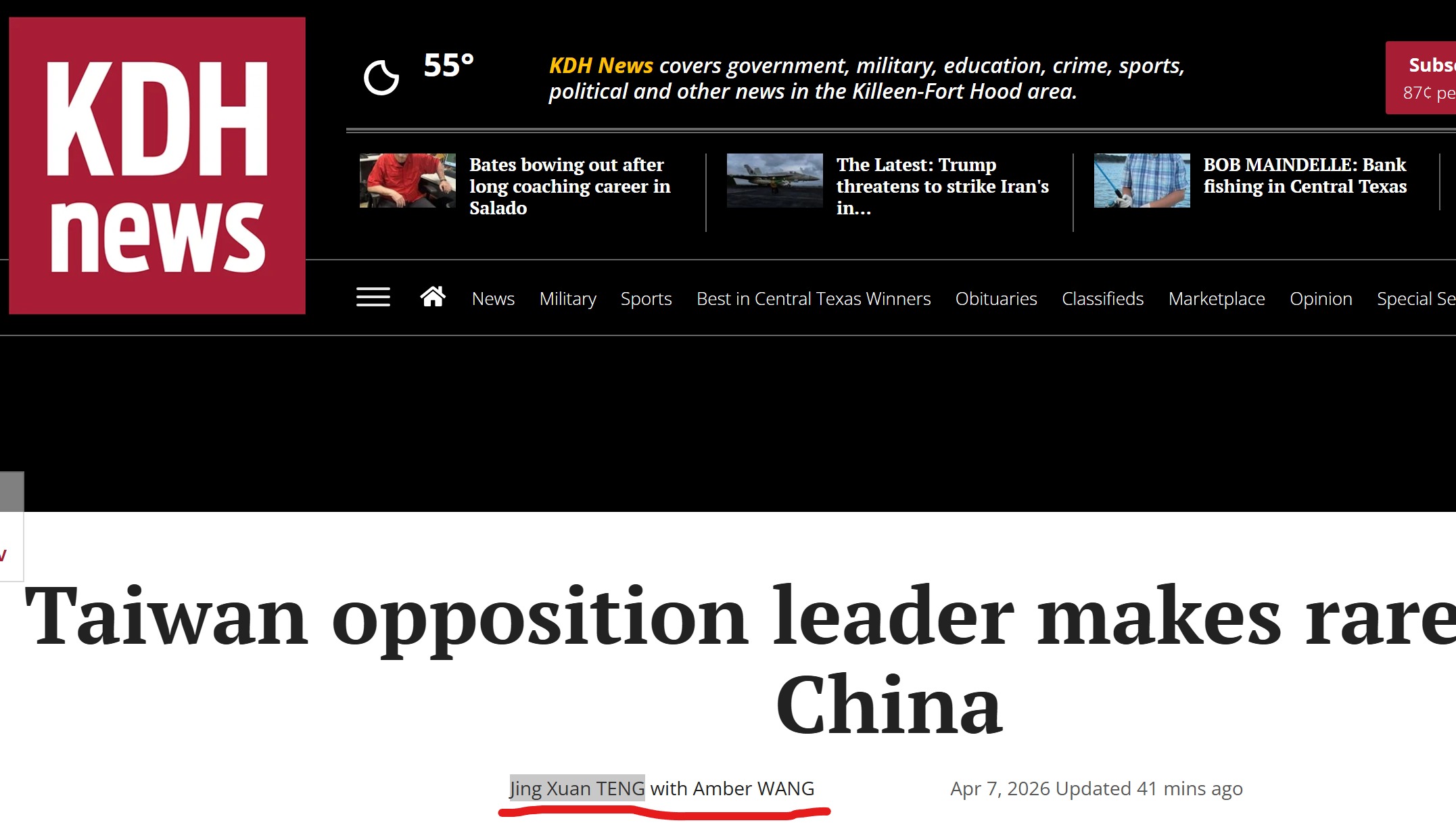Open the News menu item

(x=493, y=298)
